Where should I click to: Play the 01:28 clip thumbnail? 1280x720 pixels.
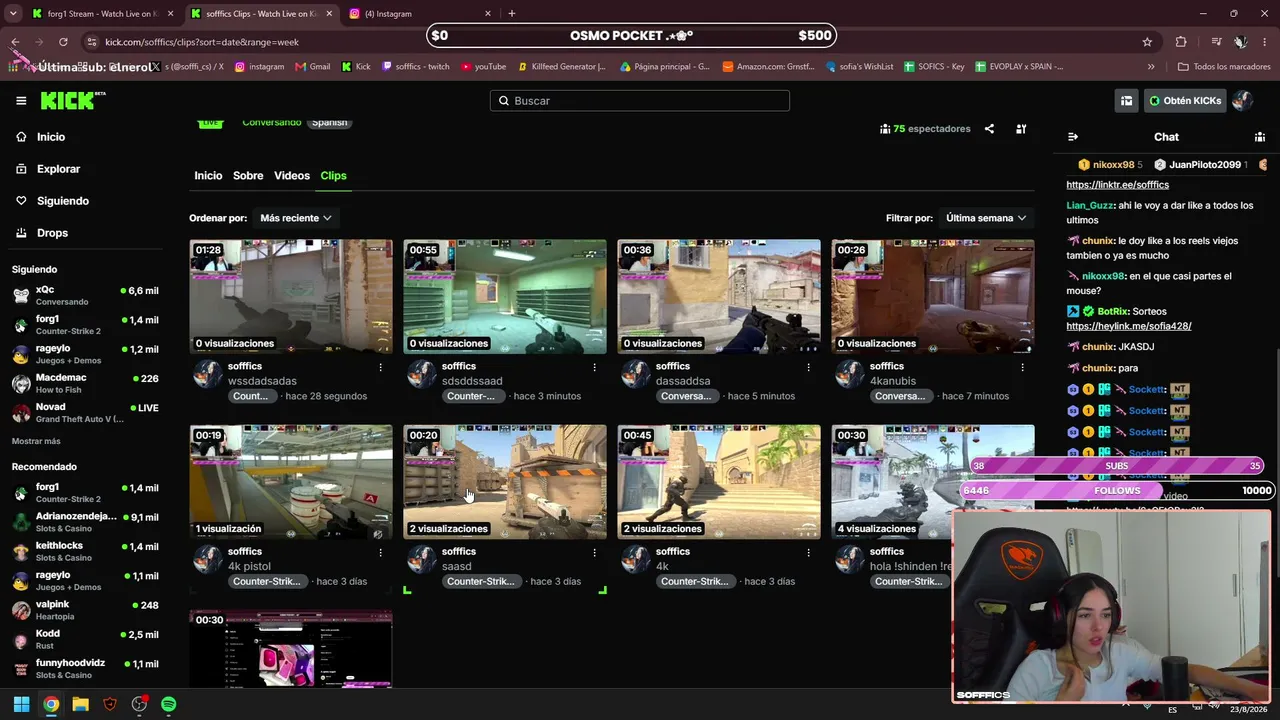[291, 296]
